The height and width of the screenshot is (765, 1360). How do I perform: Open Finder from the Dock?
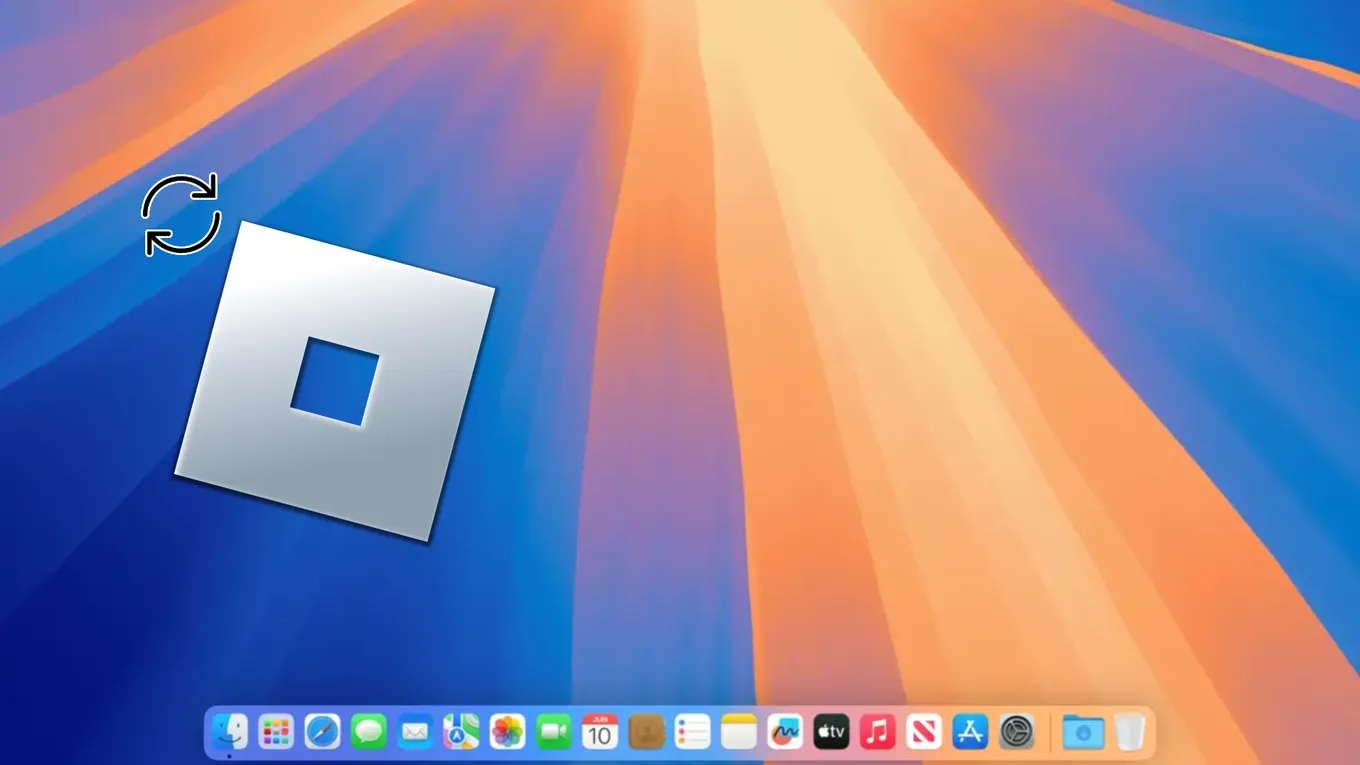point(230,732)
